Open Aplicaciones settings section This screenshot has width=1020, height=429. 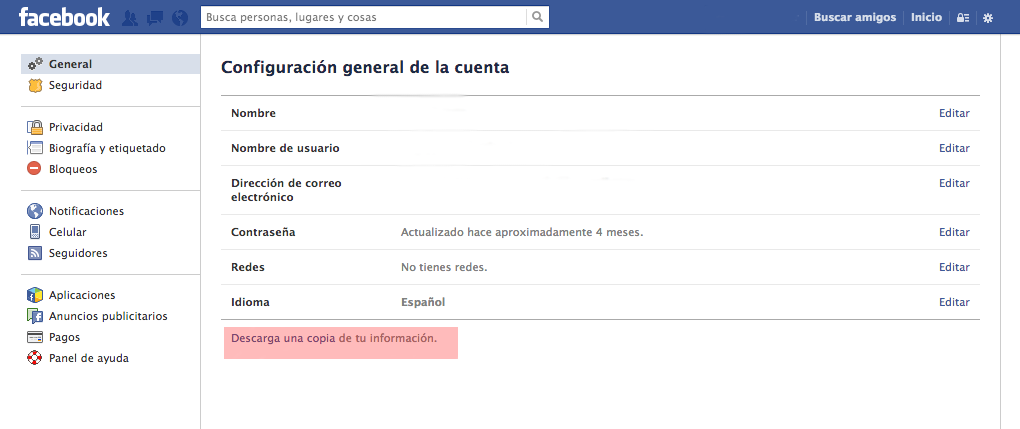point(82,295)
